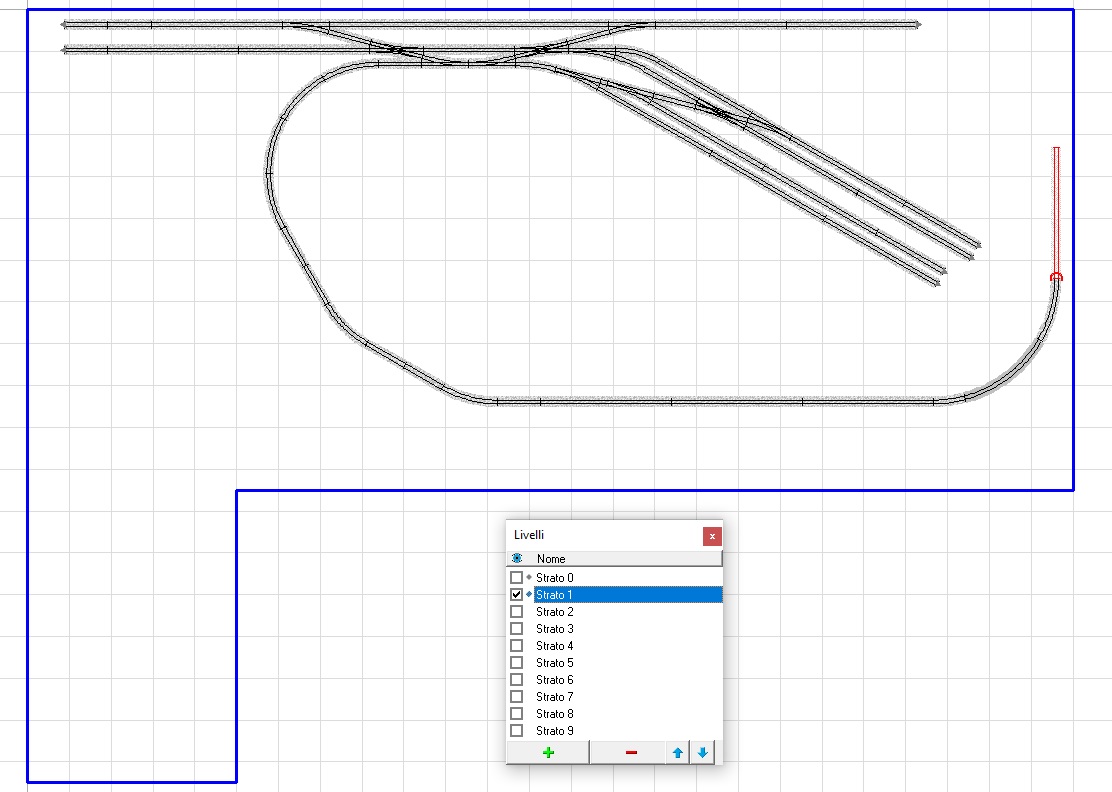Click the red connector at the track end

[1056, 277]
